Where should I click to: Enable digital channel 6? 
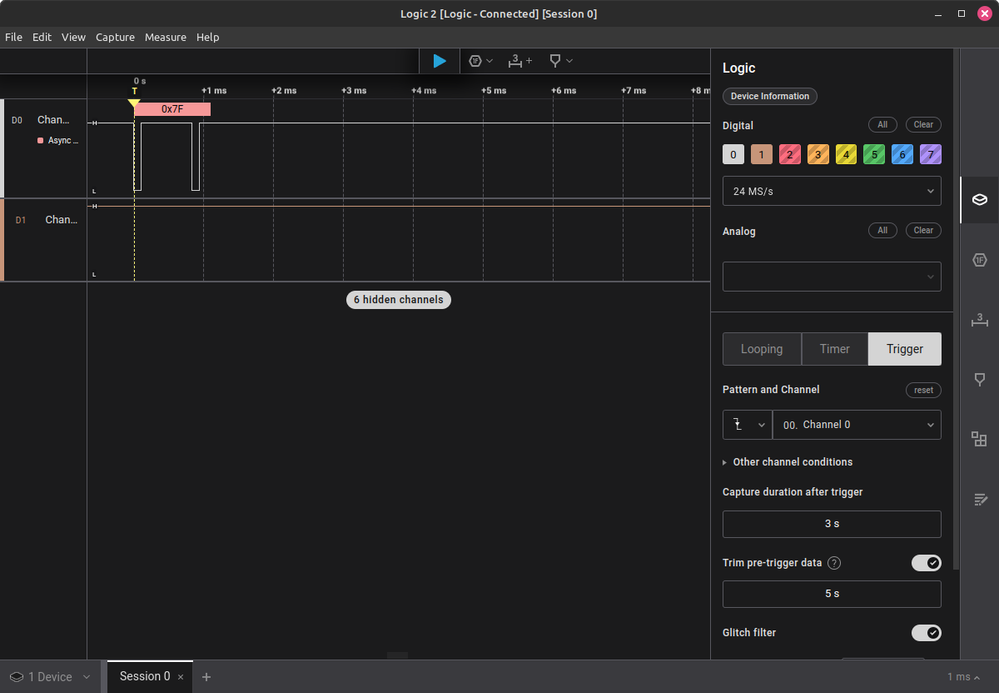902,154
